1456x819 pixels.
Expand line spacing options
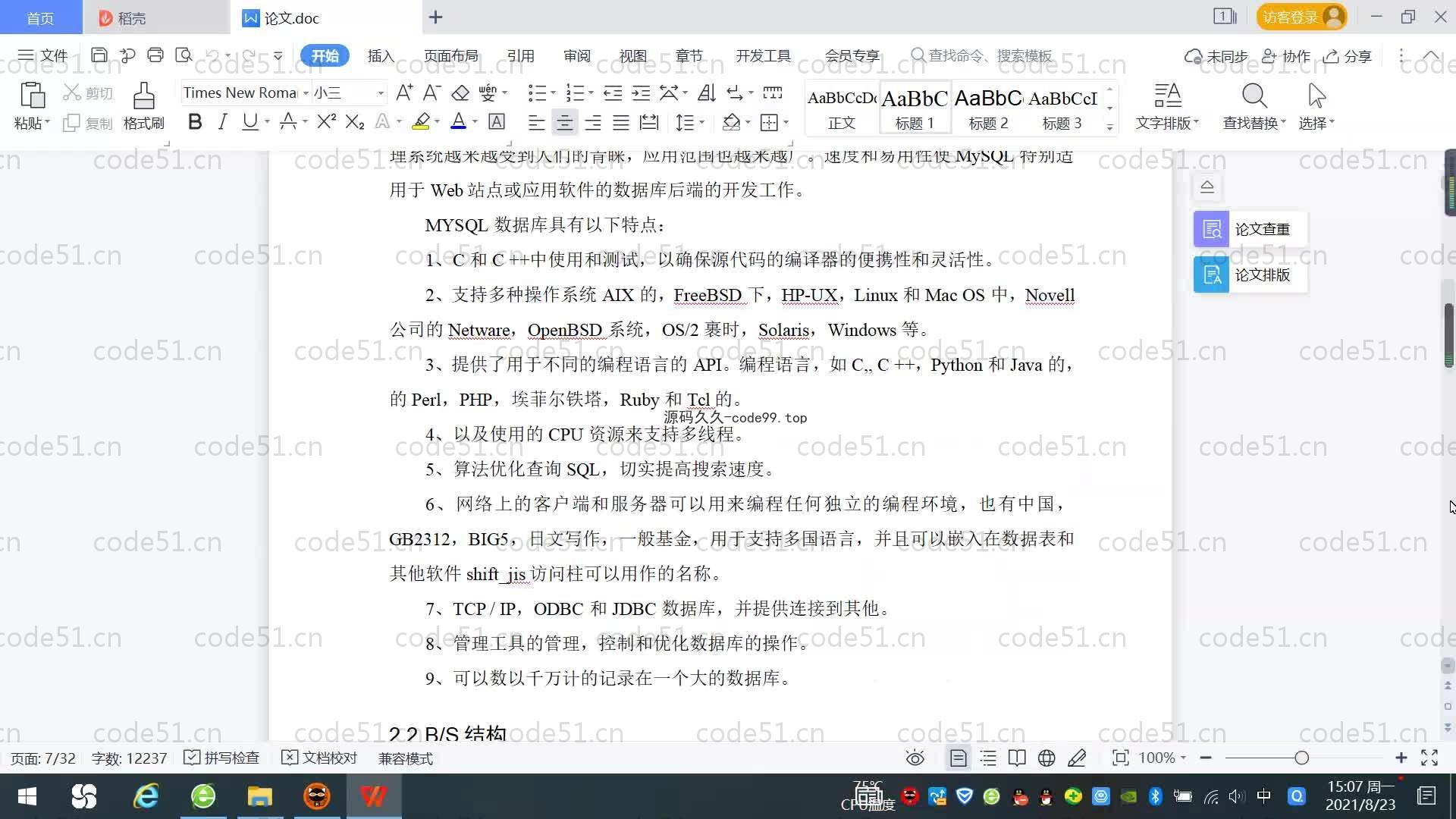[x=702, y=122]
